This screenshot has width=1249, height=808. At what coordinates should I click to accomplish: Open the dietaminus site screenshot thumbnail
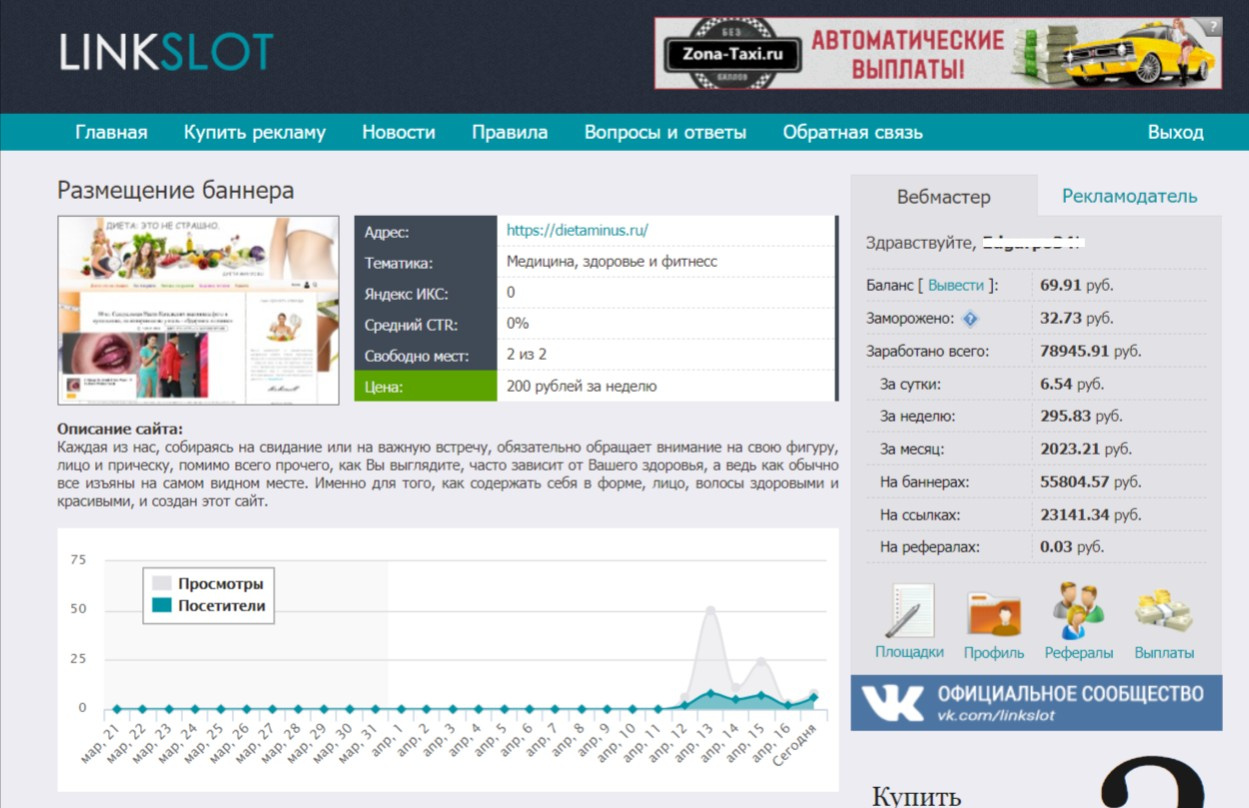click(198, 310)
